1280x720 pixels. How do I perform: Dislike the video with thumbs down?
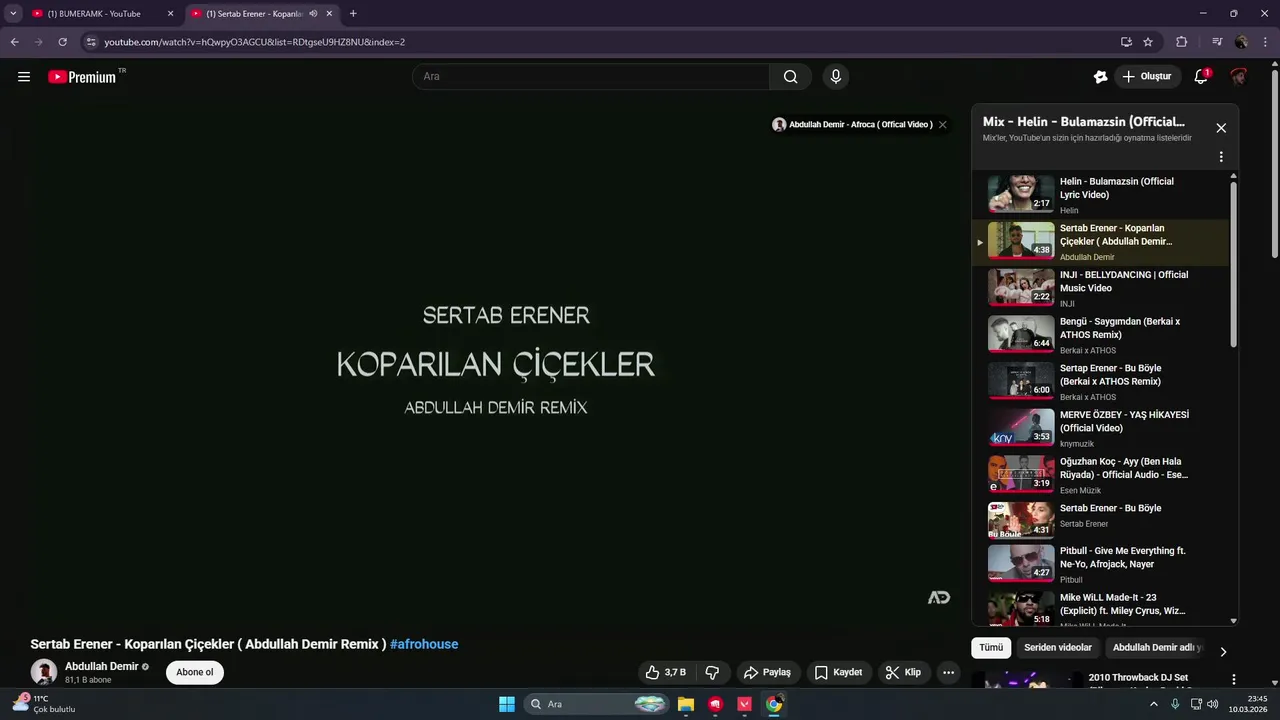tap(713, 672)
